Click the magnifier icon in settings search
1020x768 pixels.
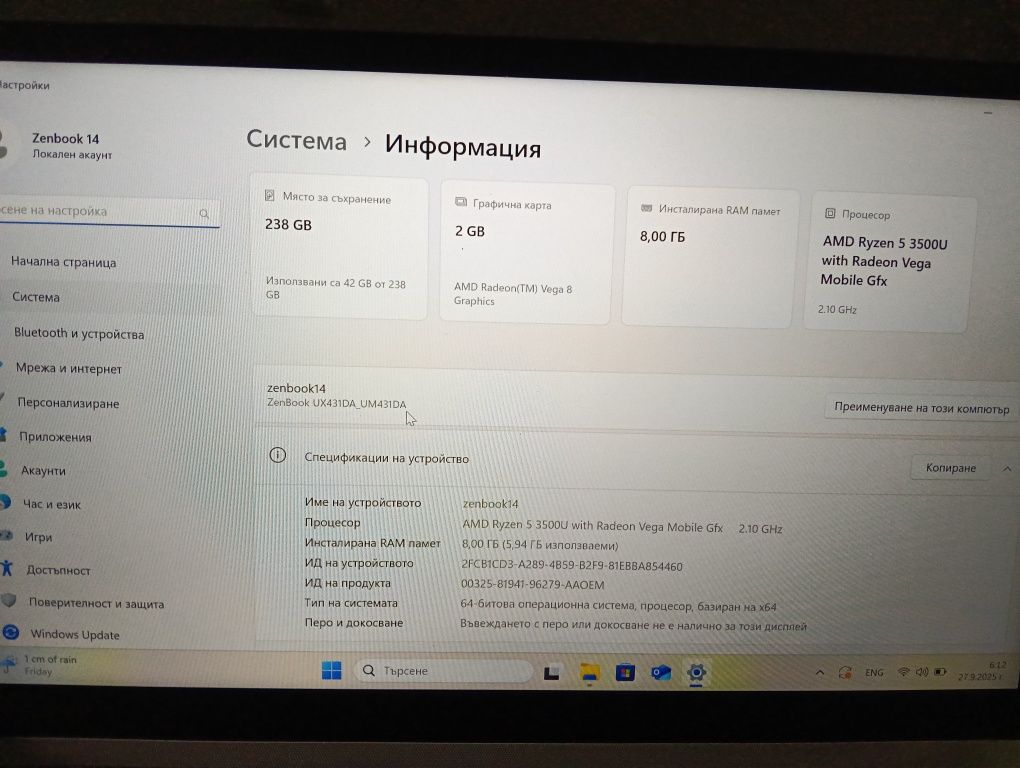[204, 213]
